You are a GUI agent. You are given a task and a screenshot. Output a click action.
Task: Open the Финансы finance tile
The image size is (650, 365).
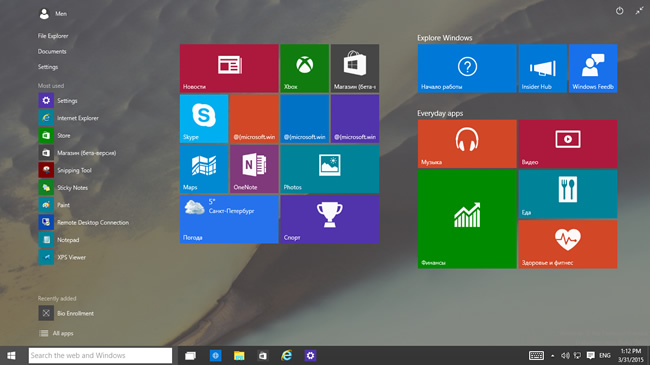467,219
